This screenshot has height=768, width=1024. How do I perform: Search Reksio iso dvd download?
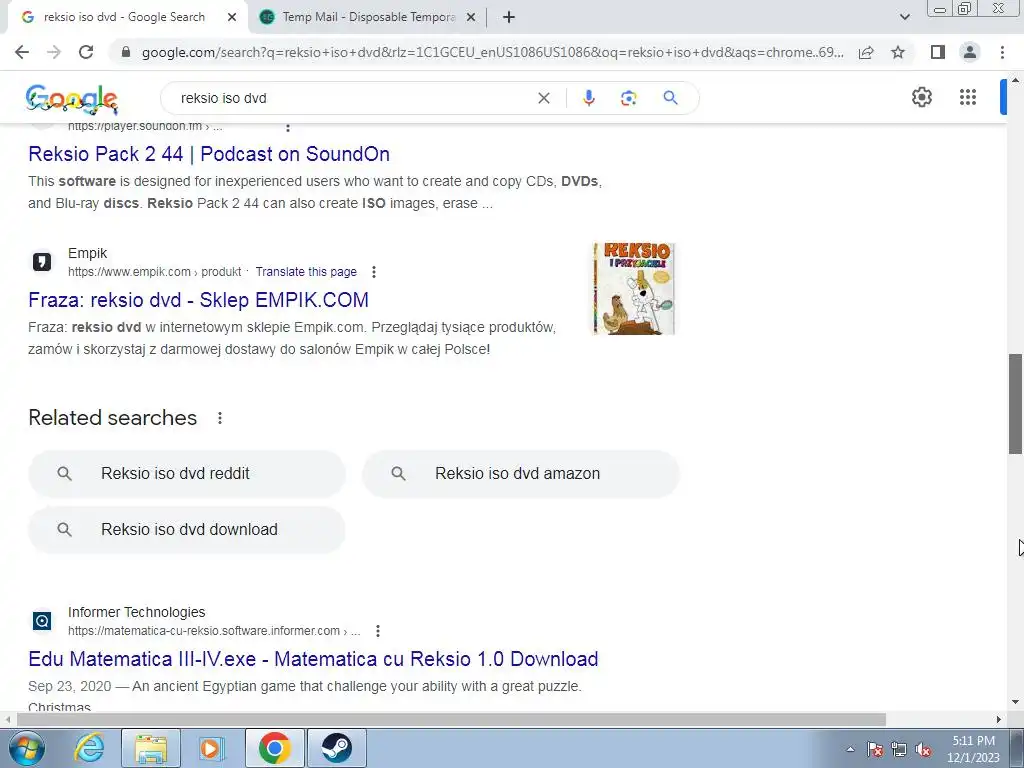[x=187, y=530]
